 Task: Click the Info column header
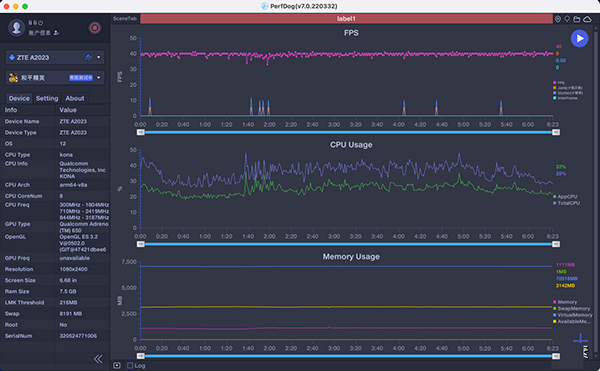click(x=11, y=110)
